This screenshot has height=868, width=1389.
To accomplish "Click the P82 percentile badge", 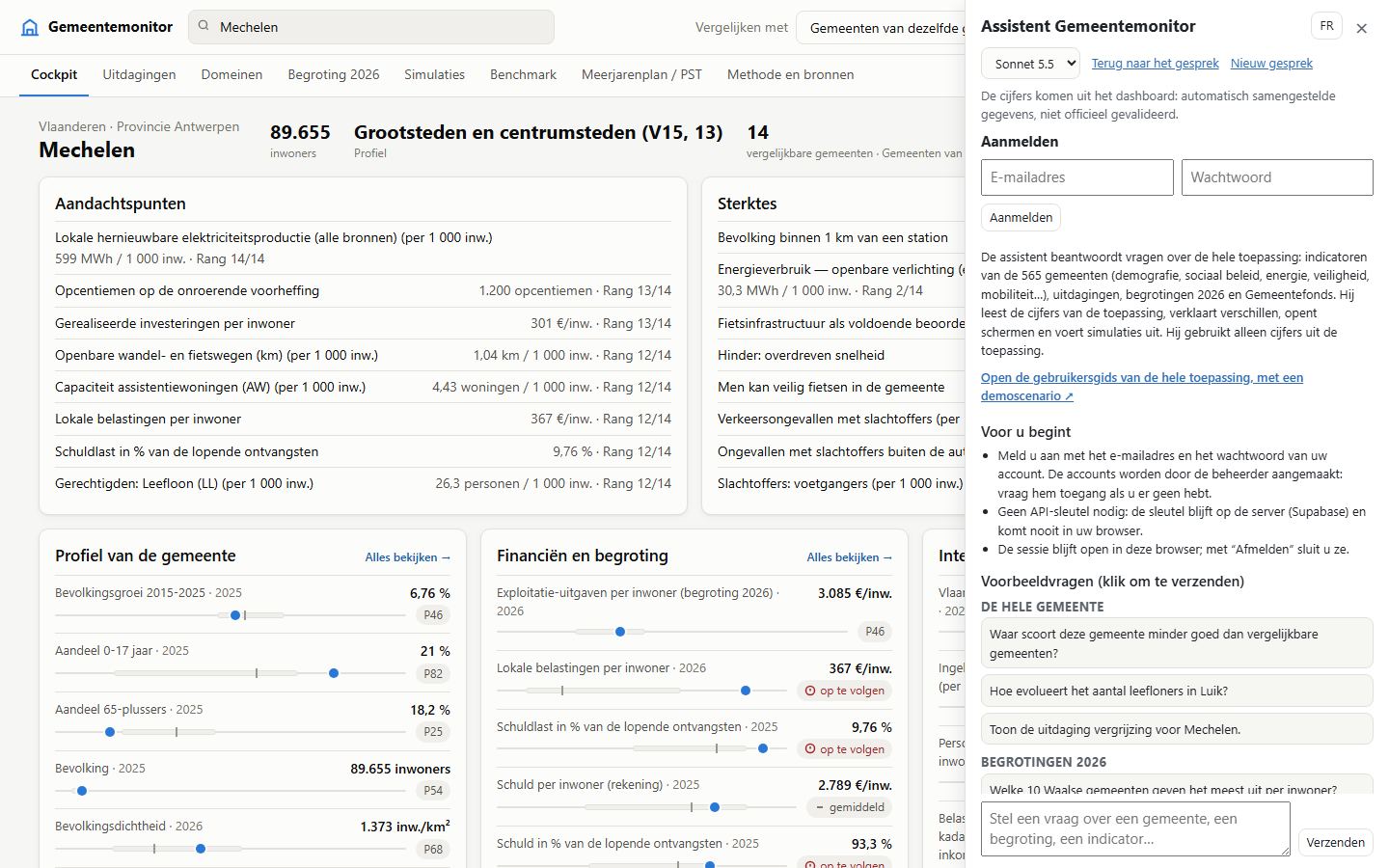I will [x=433, y=673].
